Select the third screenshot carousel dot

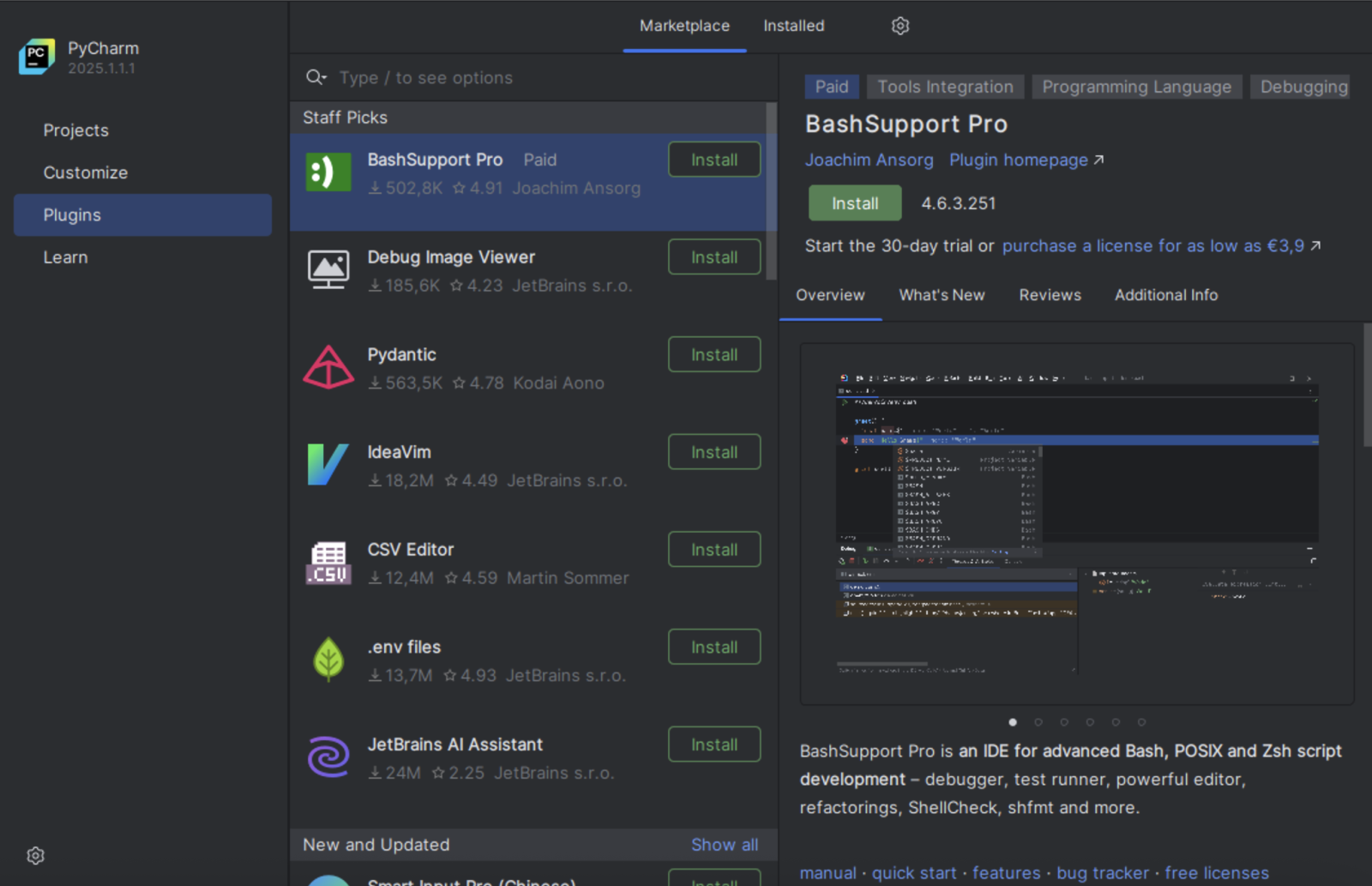tap(1064, 722)
